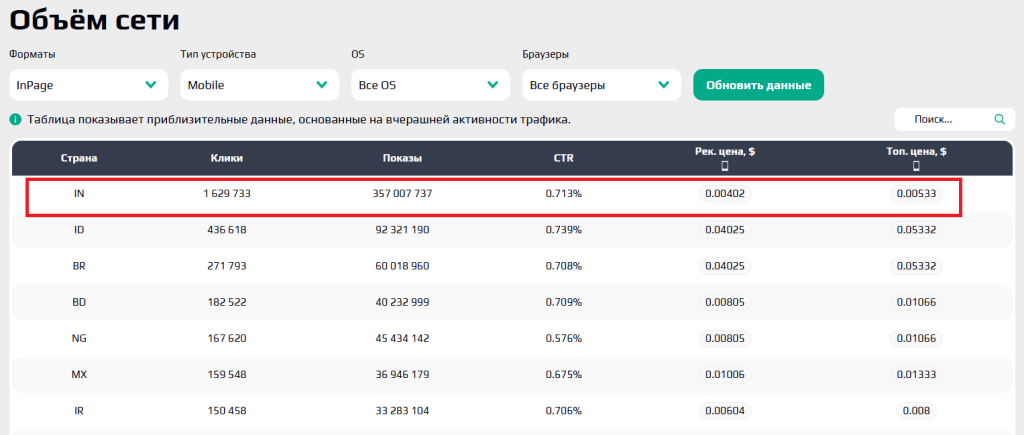Click the clicks value 150 458
Image resolution: width=1024 pixels, height=435 pixels.
tap(227, 411)
